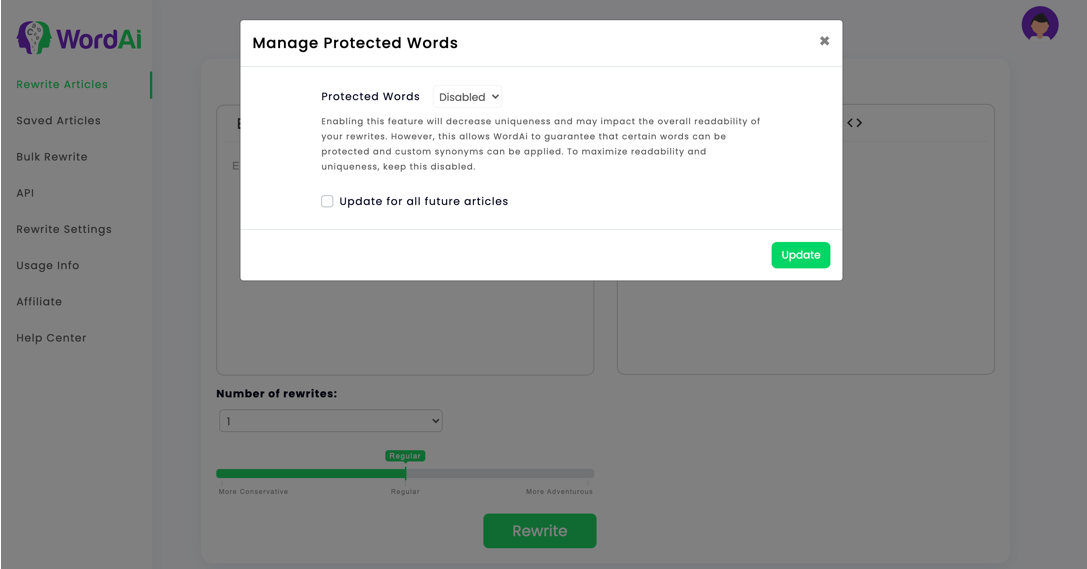Close the Manage Protected Words dialog

pyautogui.click(x=824, y=41)
